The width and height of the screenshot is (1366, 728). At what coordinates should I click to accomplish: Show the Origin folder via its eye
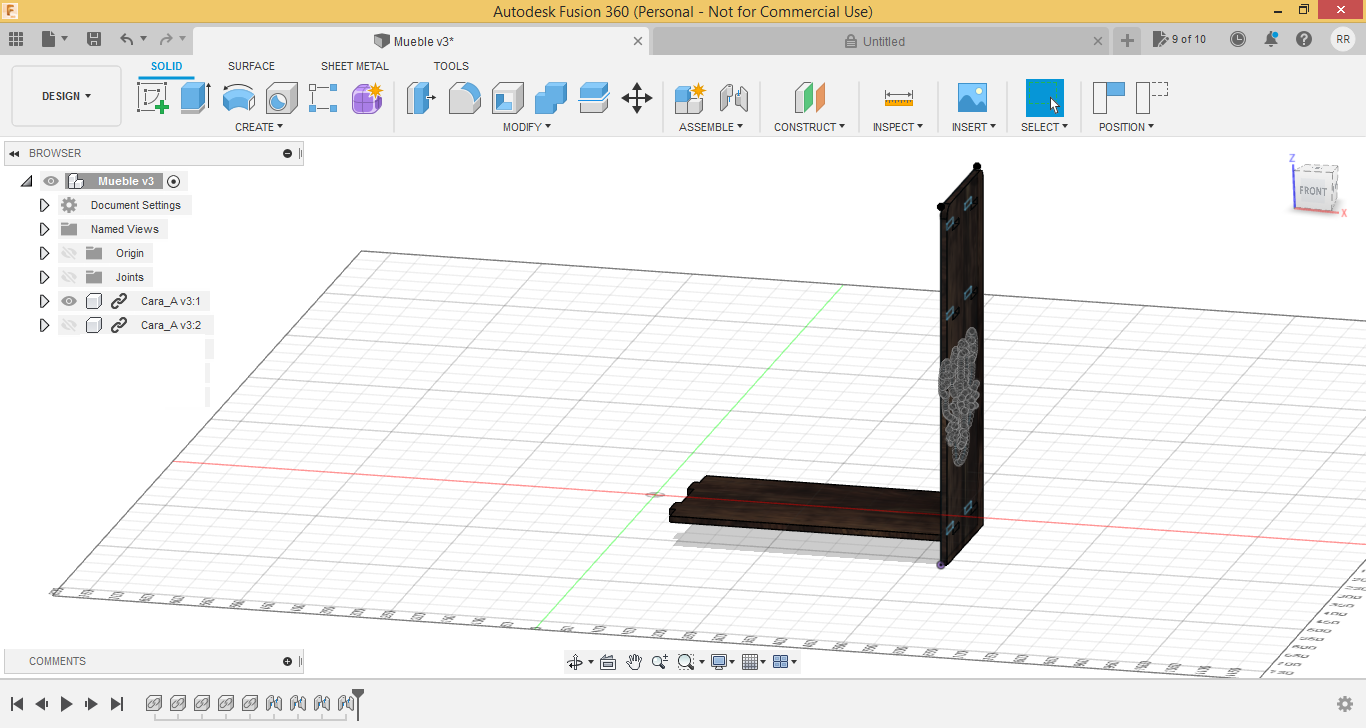pyautogui.click(x=69, y=253)
